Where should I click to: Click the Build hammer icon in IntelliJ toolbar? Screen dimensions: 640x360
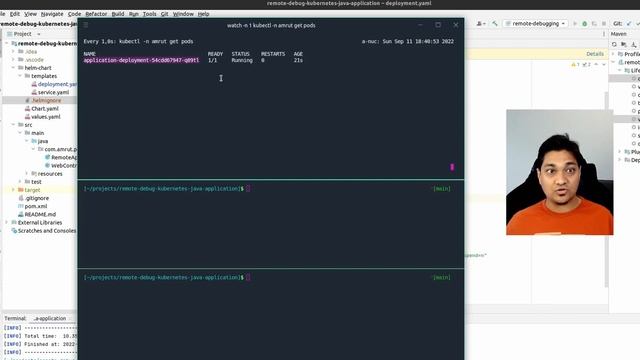pyautogui.click(x=495, y=24)
